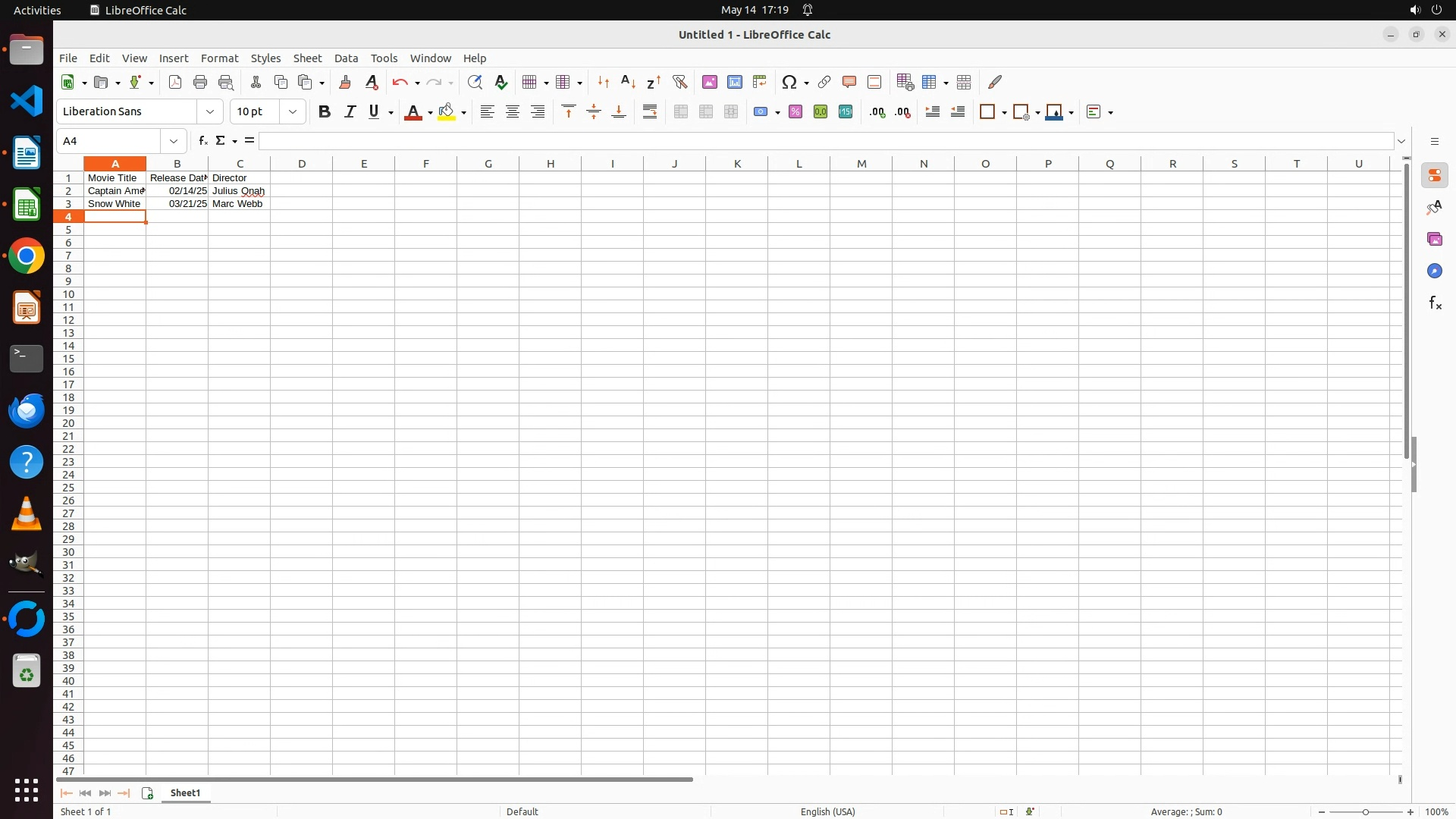Open the Data menu
1456x819 pixels.
pyautogui.click(x=346, y=58)
